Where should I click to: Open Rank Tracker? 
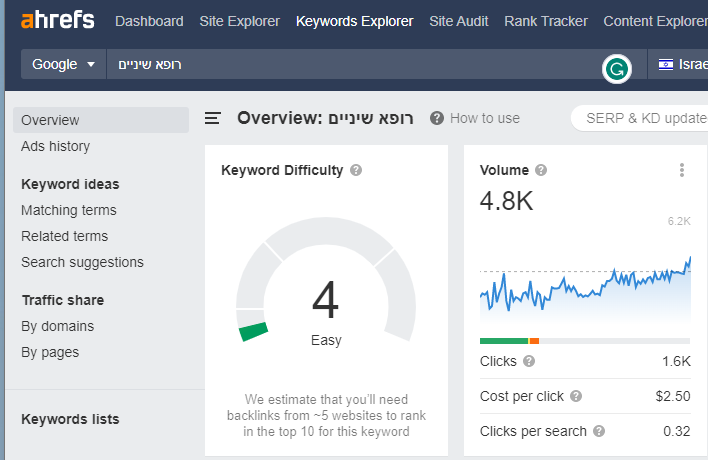coord(546,21)
